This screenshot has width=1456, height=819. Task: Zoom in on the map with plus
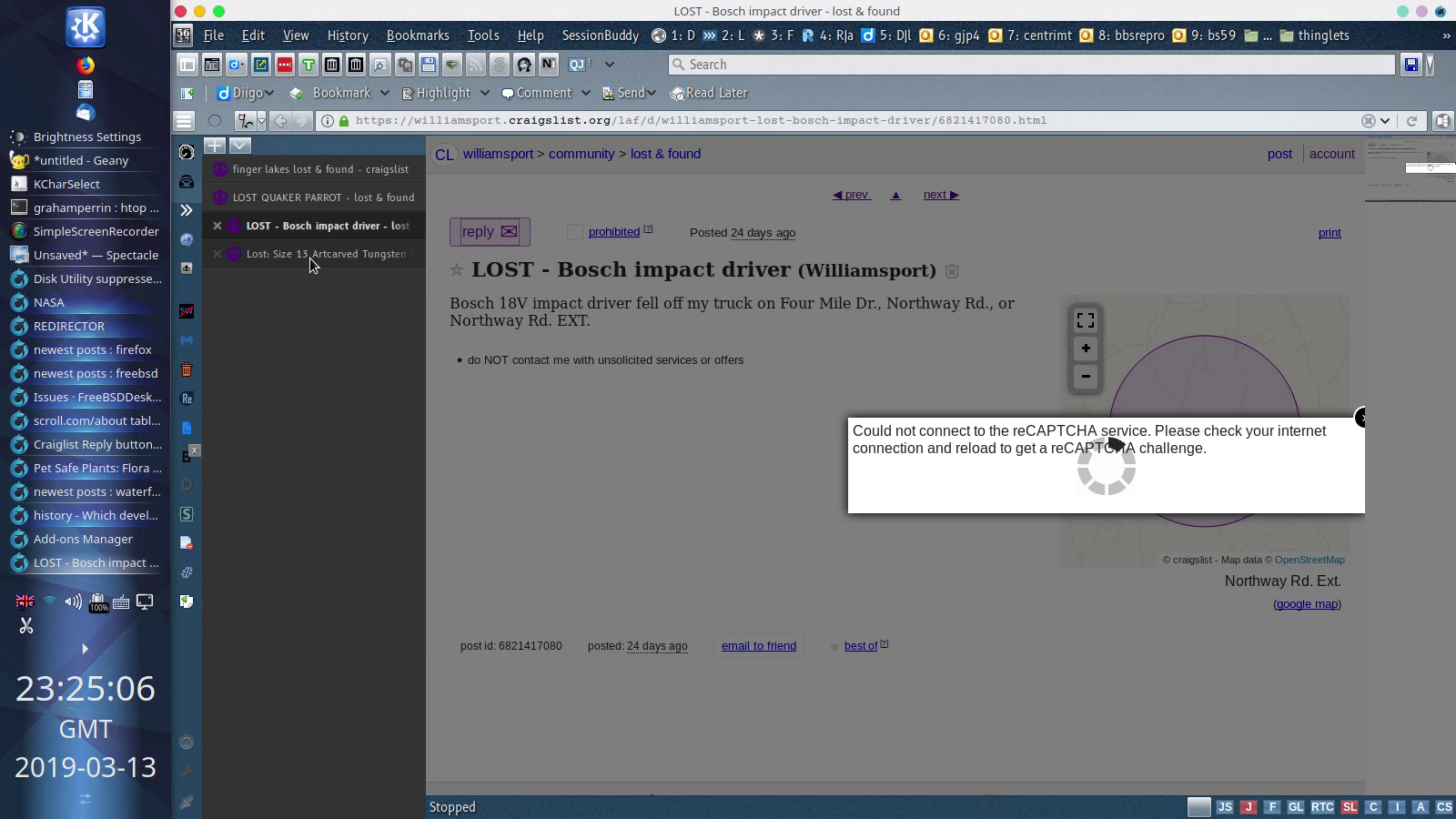pyautogui.click(x=1086, y=349)
